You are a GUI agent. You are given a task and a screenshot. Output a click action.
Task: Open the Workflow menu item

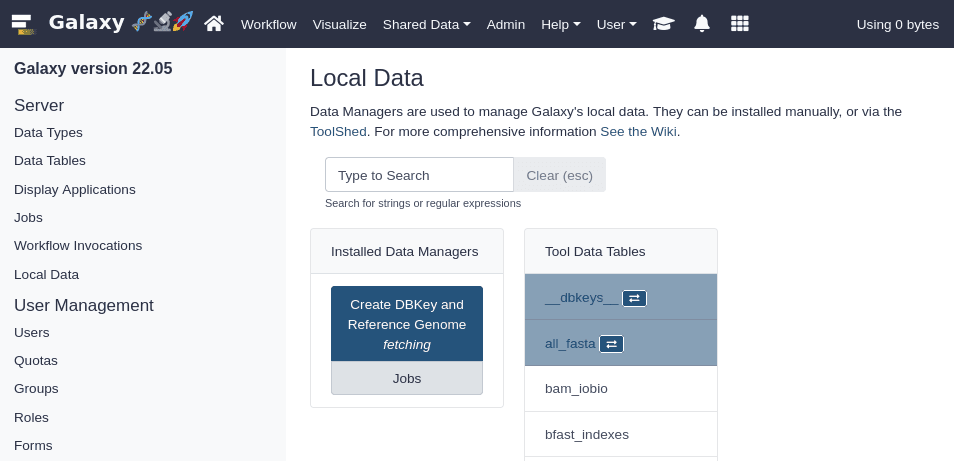point(269,24)
